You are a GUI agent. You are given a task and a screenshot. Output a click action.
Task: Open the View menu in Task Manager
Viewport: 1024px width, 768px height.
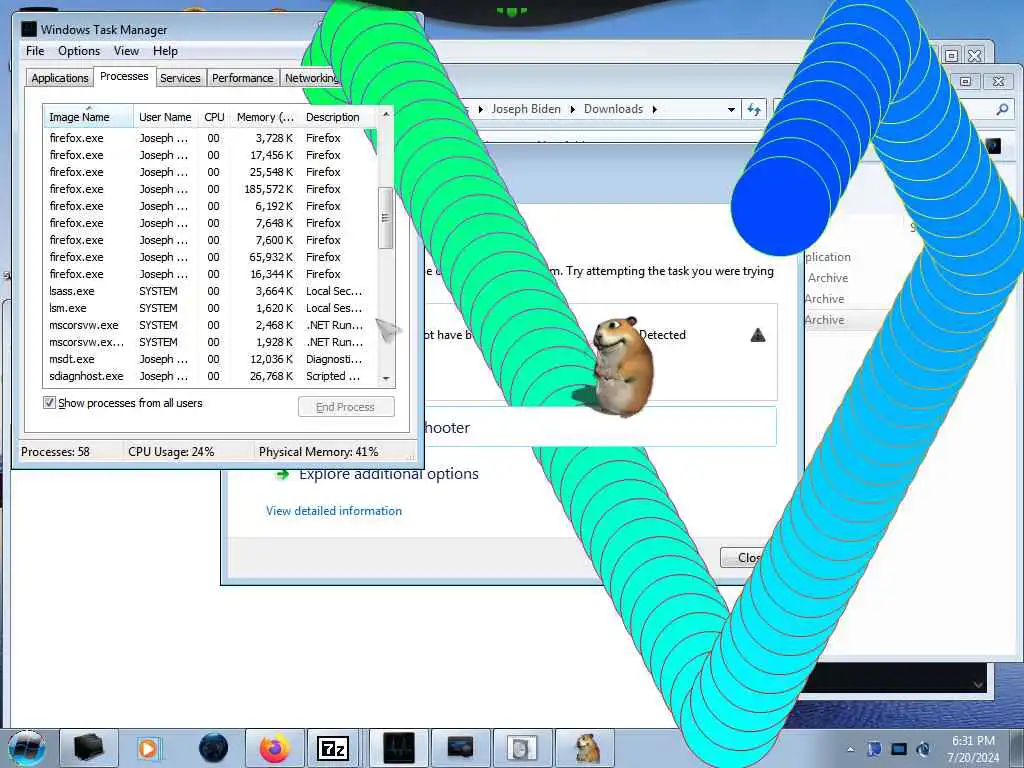pyautogui.click(x=126, y=51)
